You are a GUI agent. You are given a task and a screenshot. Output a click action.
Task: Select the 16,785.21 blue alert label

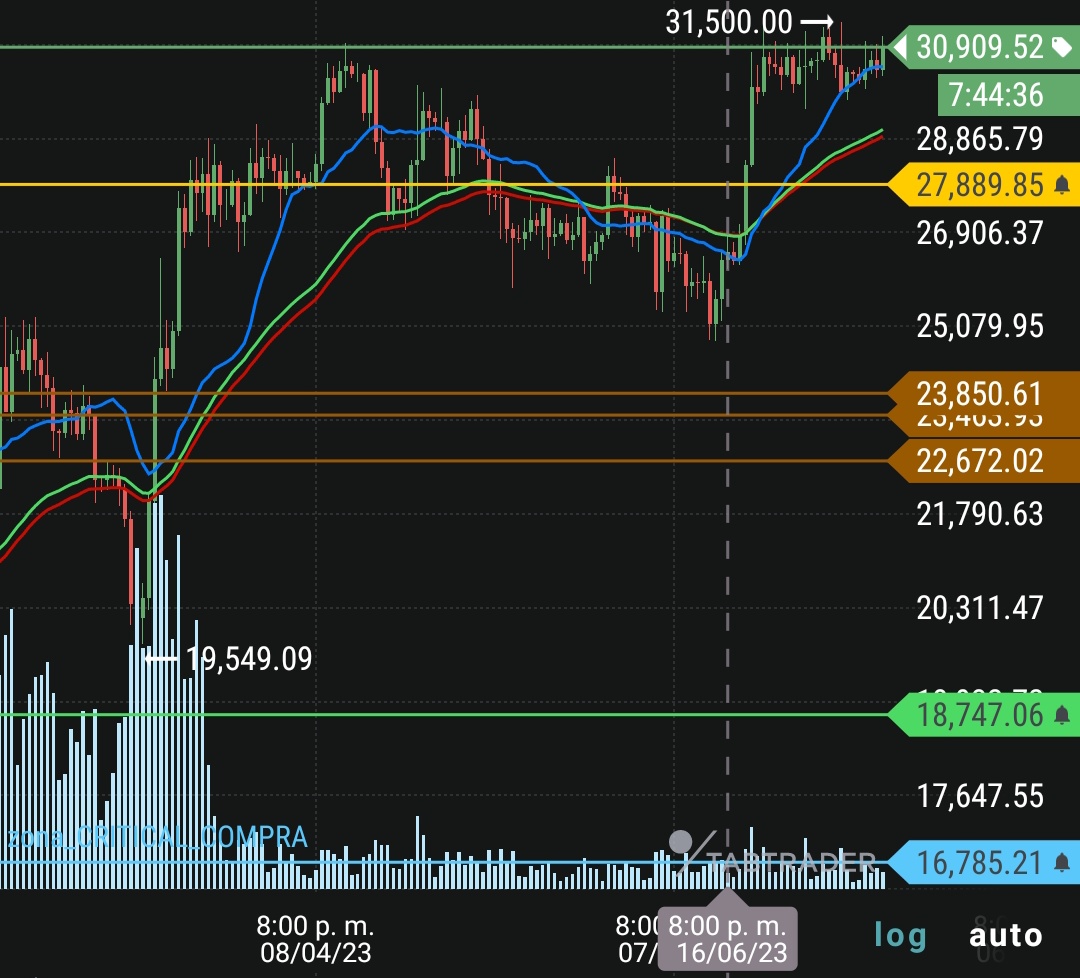pos(984,862)
